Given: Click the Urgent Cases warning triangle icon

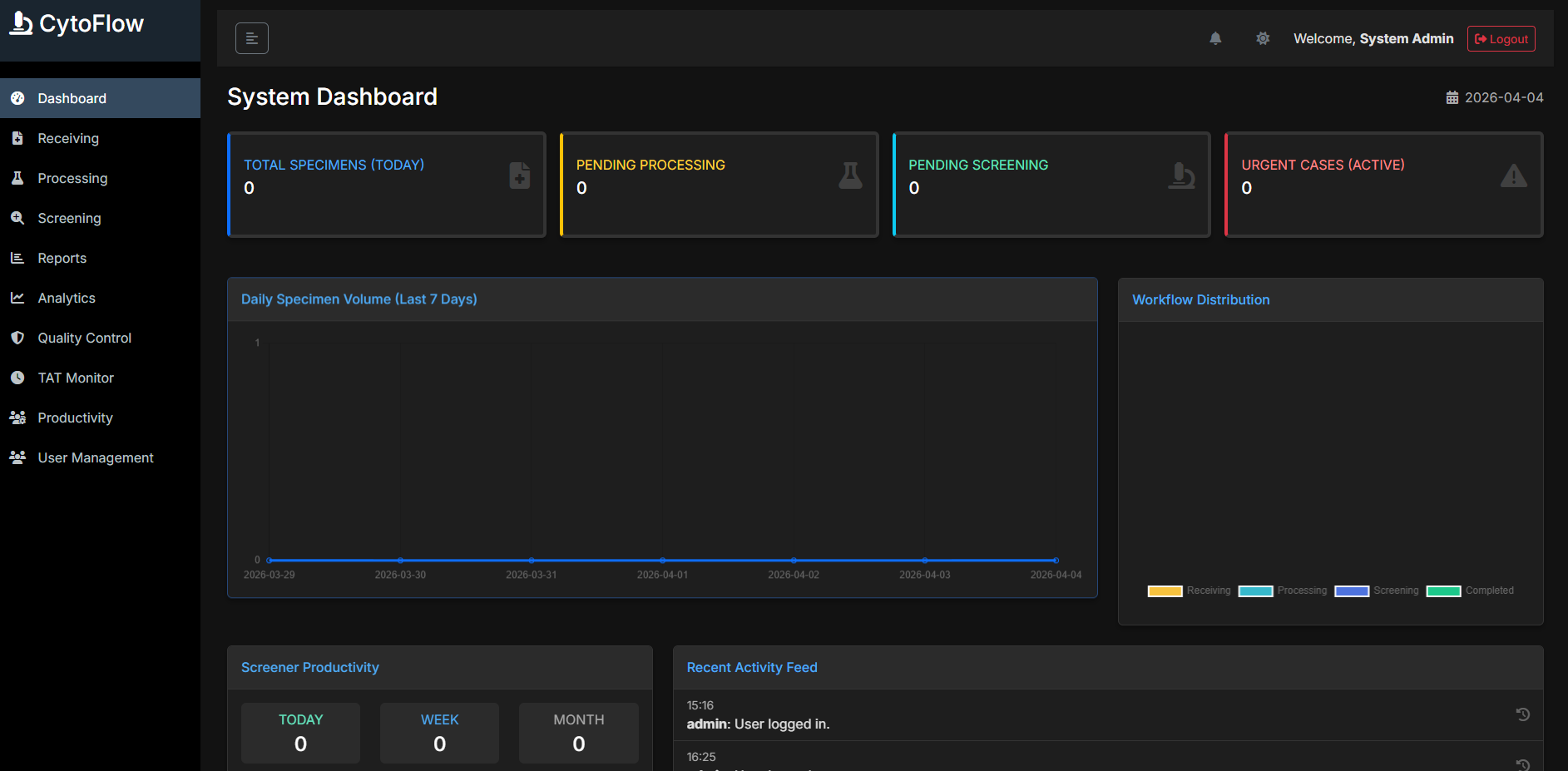Looking at the screenshot, I should pos(1513,176).
